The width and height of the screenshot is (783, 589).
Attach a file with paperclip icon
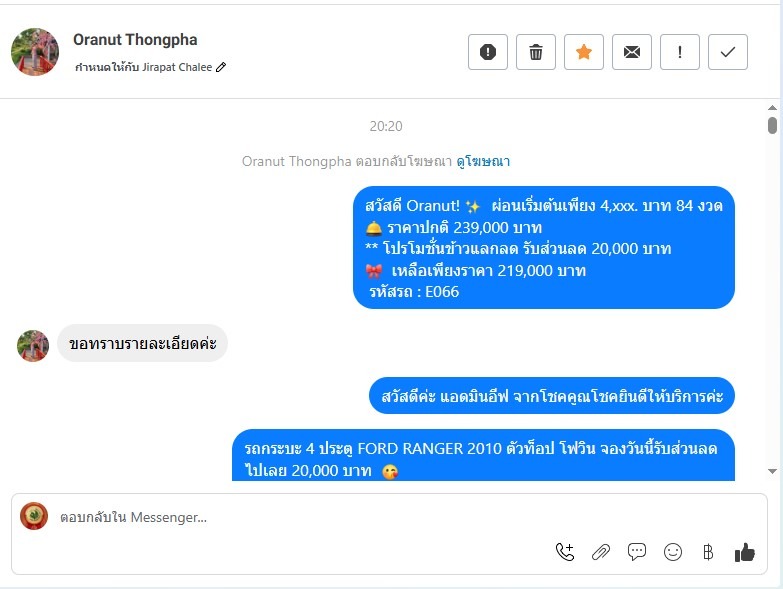[601, 552]
